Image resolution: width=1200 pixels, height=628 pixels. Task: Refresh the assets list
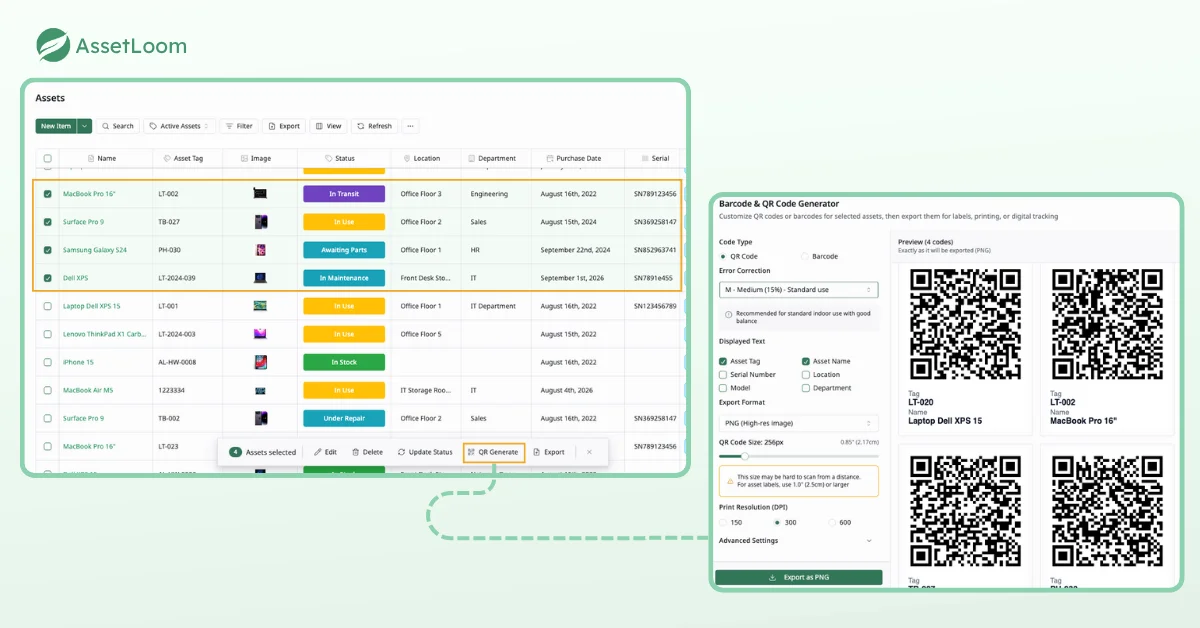pos(374,126)
